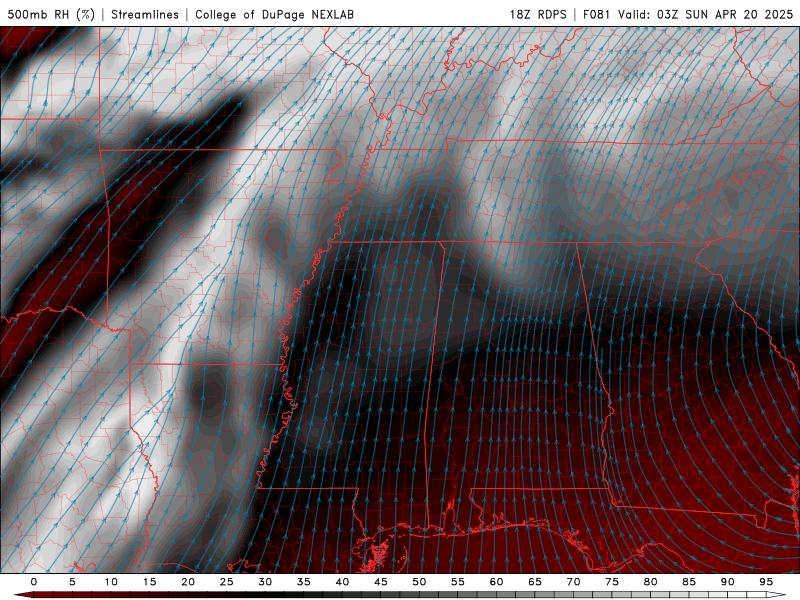Click the "Valid: 03Z SUN APR 20 2025" text
The image size is (800, 600).
[x=706, y=14]
